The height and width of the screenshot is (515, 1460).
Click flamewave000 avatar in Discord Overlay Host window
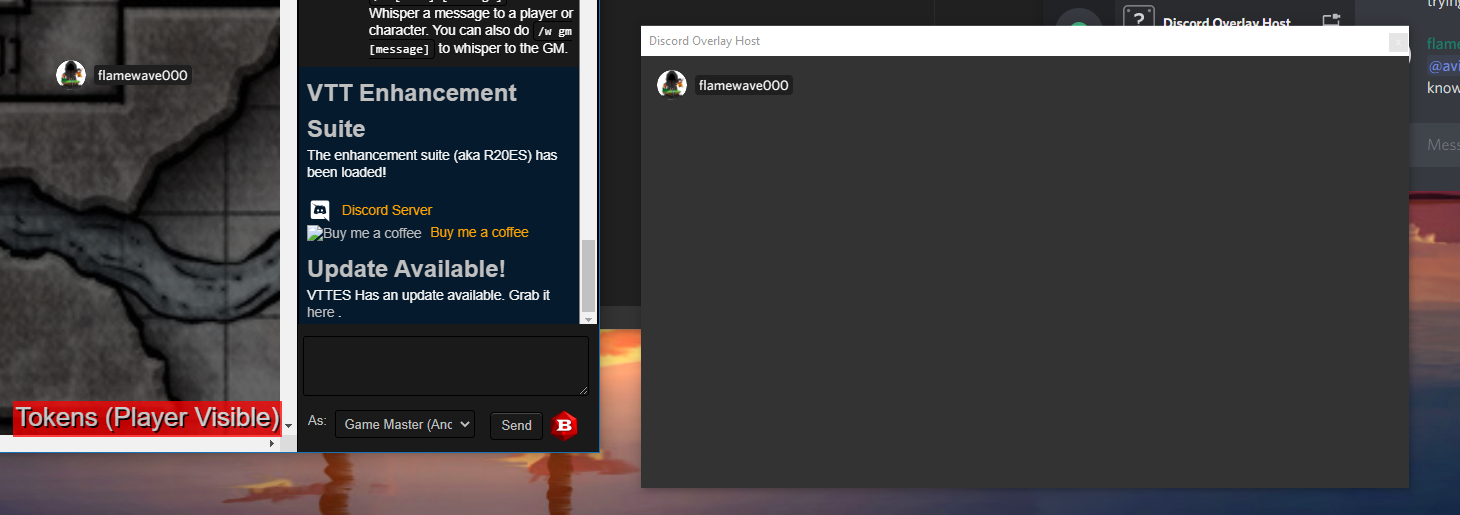tap(672, 85)
